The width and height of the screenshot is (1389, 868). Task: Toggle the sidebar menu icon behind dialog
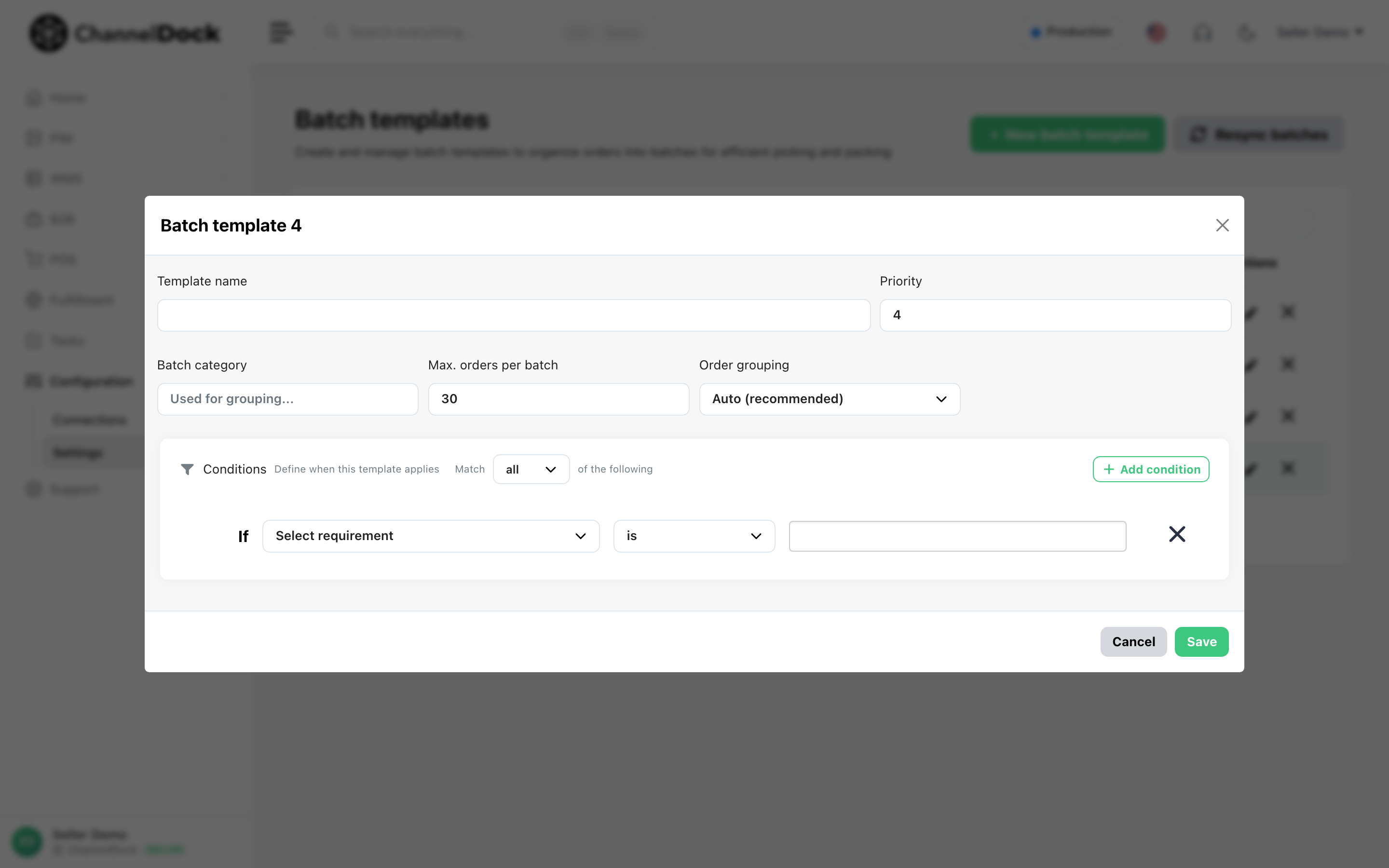[281, 32]
